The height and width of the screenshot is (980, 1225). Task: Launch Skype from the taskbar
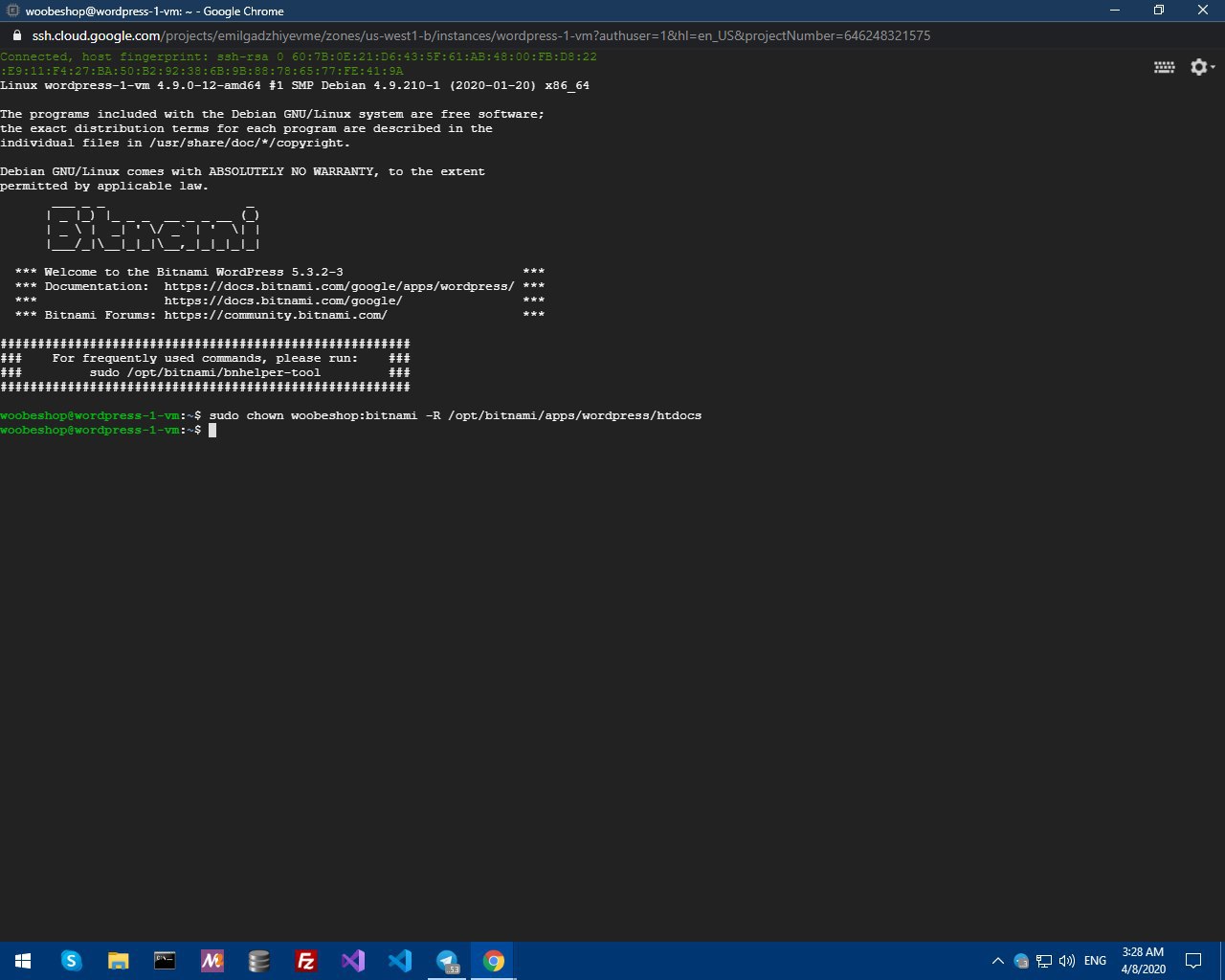(71, 961)
